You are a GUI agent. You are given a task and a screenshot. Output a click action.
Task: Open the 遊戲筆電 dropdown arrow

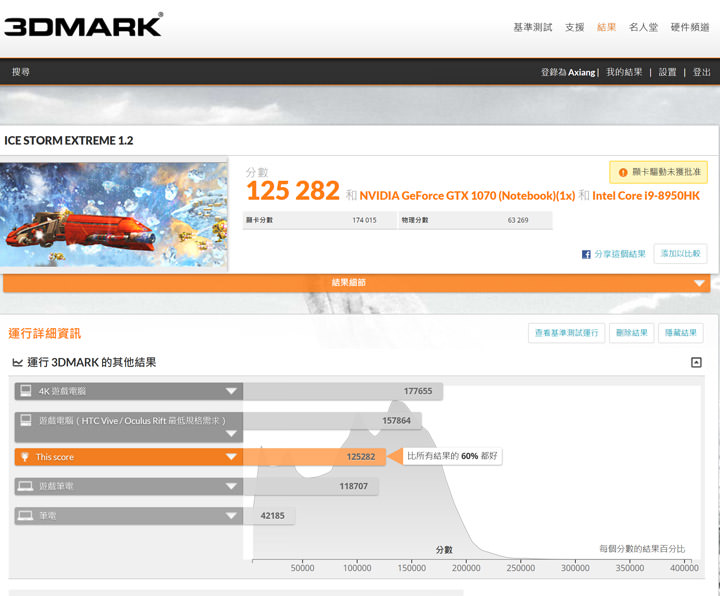pyautogui.click(x=231, y=486)
